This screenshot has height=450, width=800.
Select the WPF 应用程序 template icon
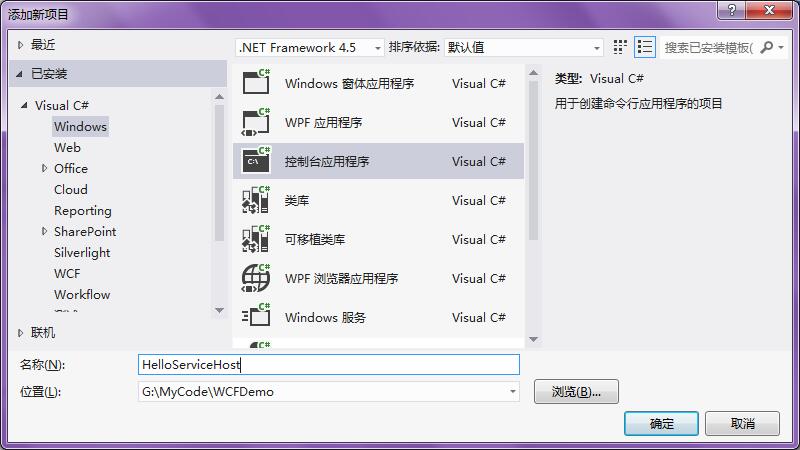pos(256,122)
